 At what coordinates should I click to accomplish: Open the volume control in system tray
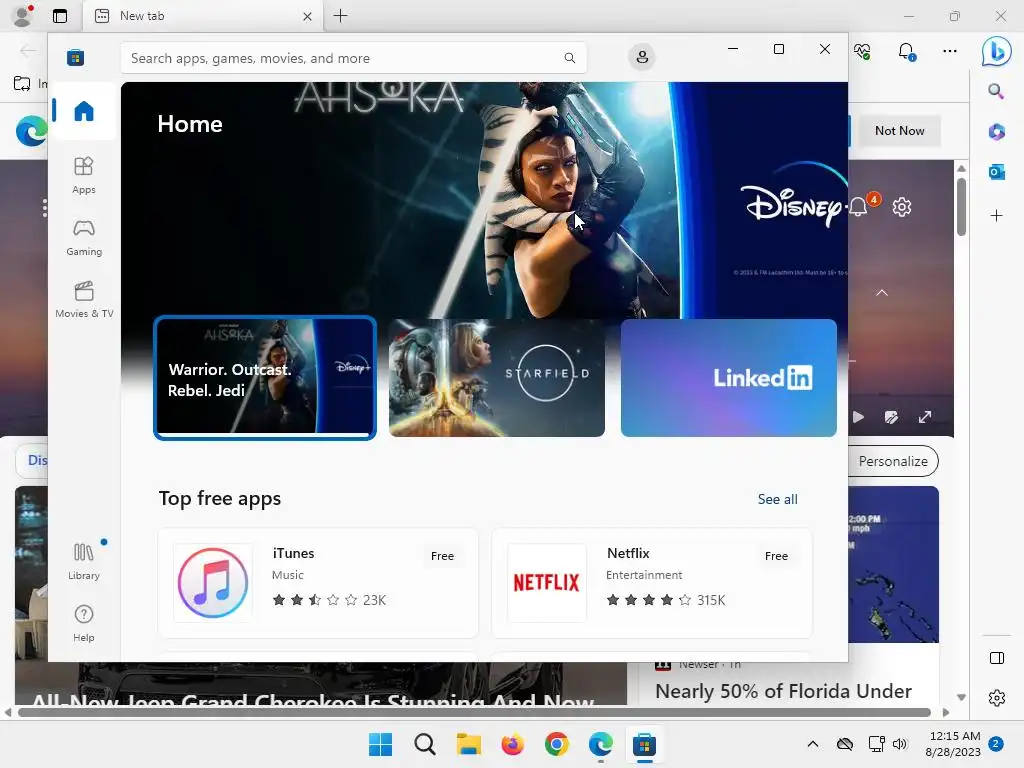click(900, 744)
